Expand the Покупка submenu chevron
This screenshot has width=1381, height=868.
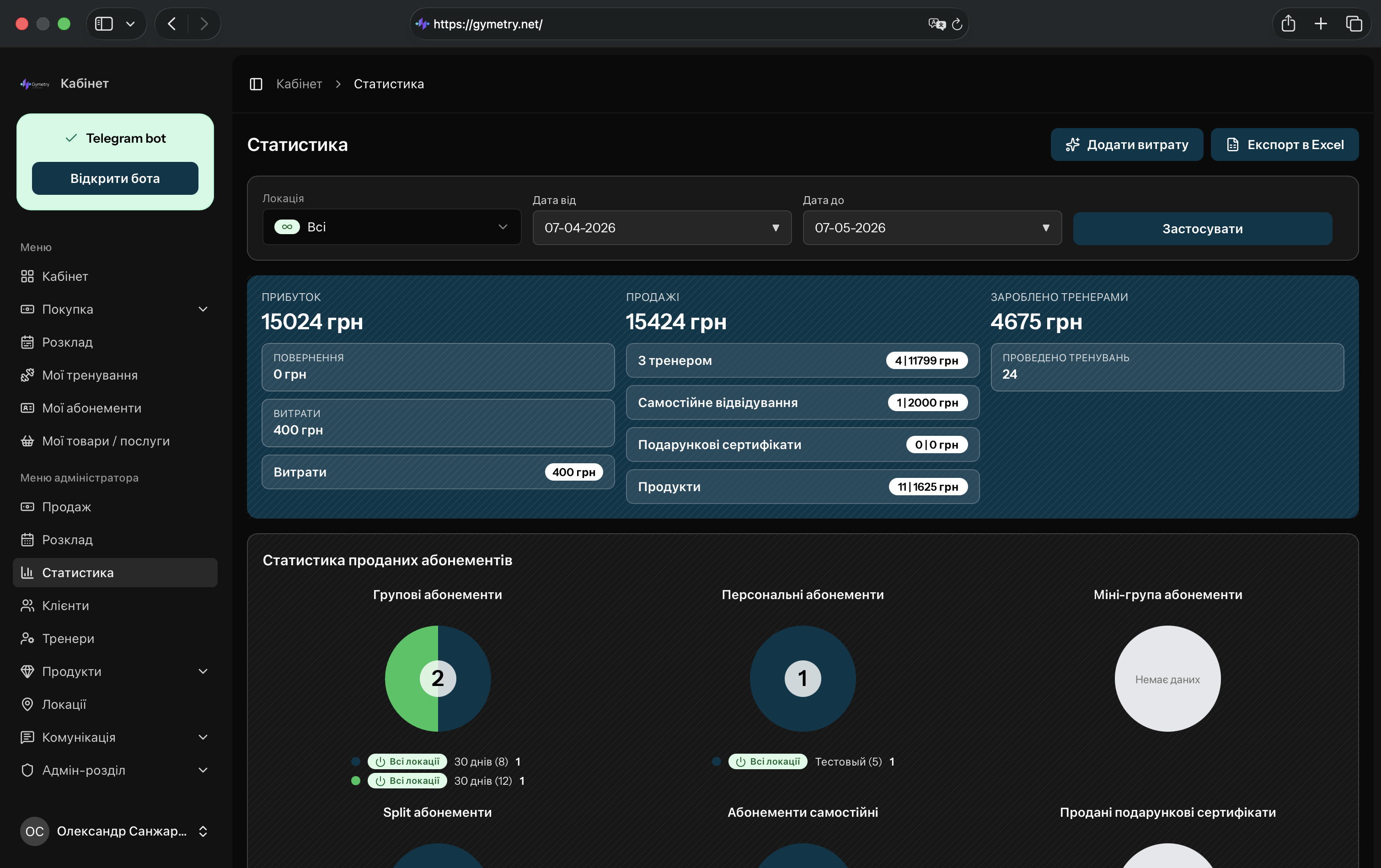(x=203, y=309)
